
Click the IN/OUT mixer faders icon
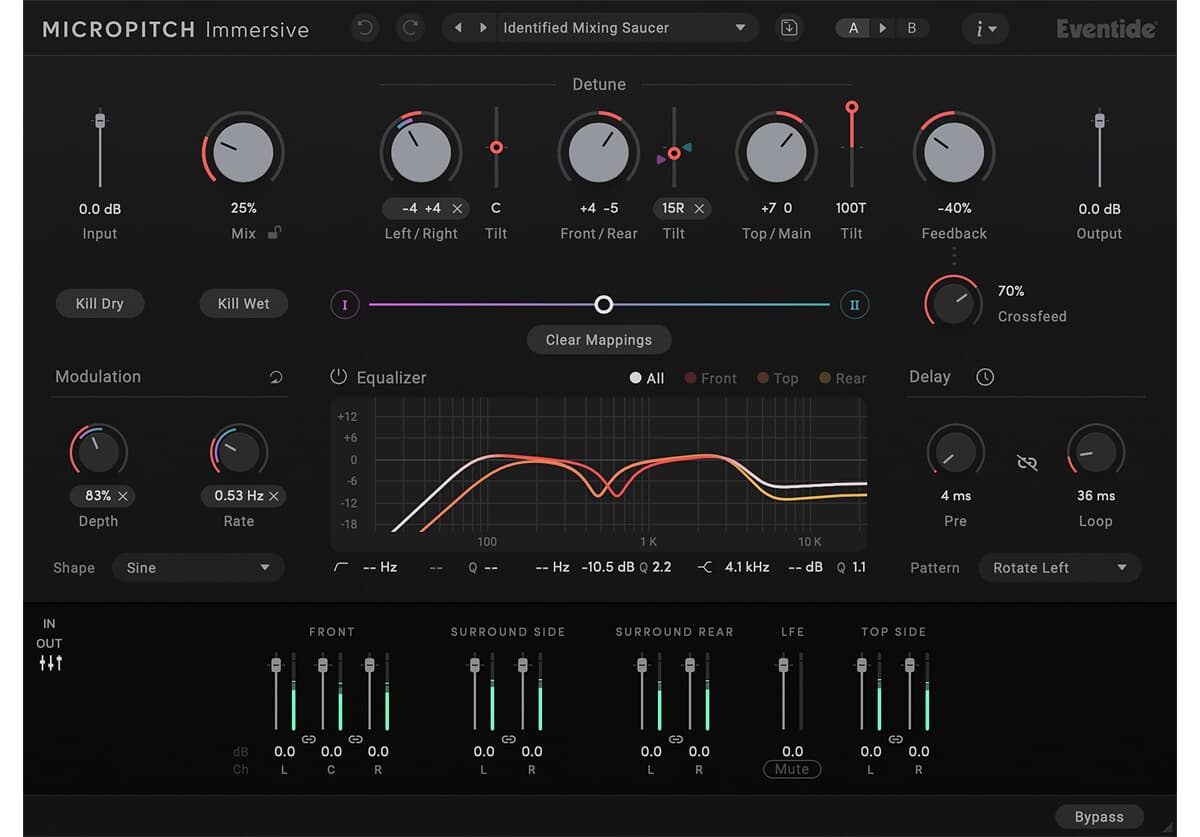(49, 661)
